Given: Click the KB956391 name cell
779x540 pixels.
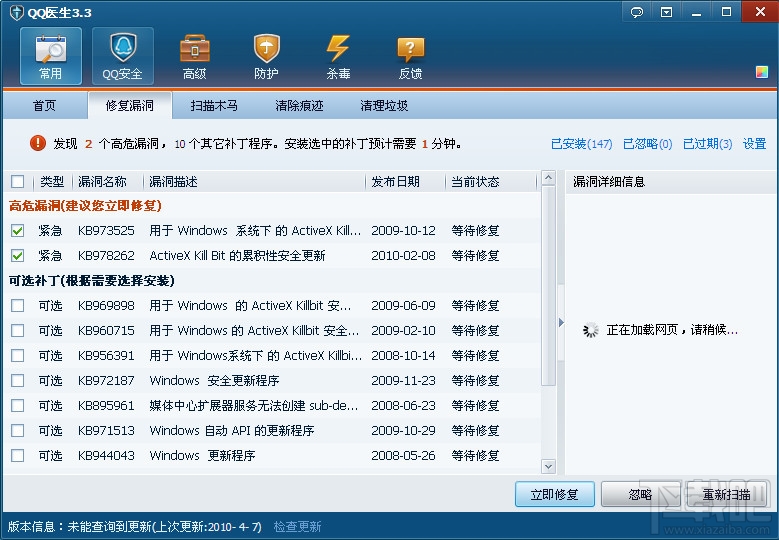Looking at the screenshot, I should pos(106,356).
